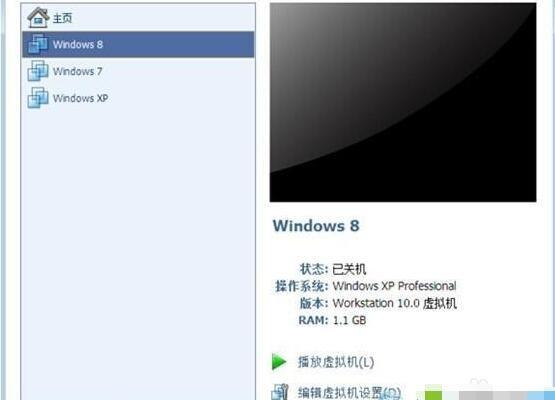Click the green play triangle icon
Viewport: 555px width, 400px height.
(x=279, y=362)
